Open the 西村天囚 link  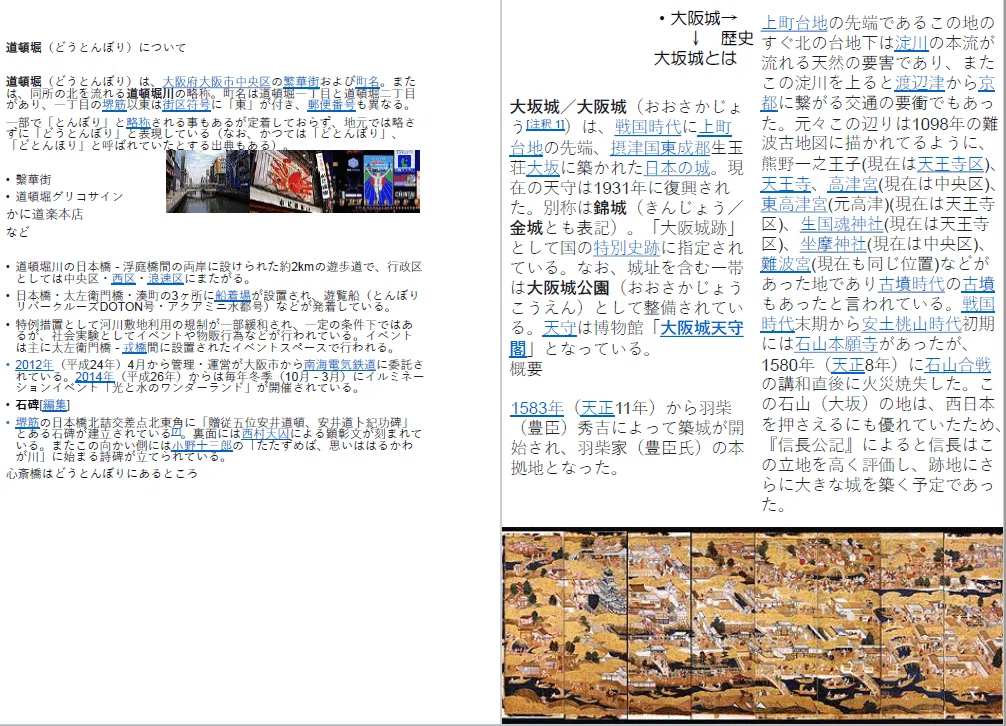(x=265, y=434)
